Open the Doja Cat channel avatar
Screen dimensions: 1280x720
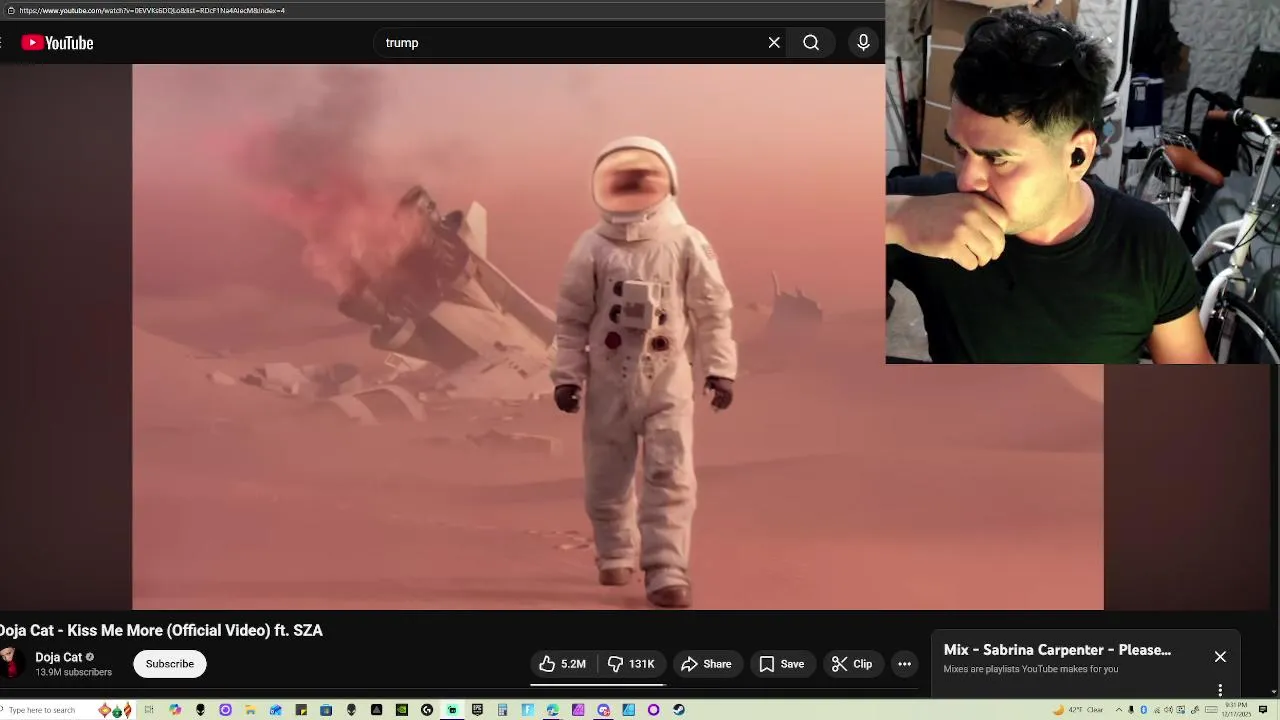(11, 663)
